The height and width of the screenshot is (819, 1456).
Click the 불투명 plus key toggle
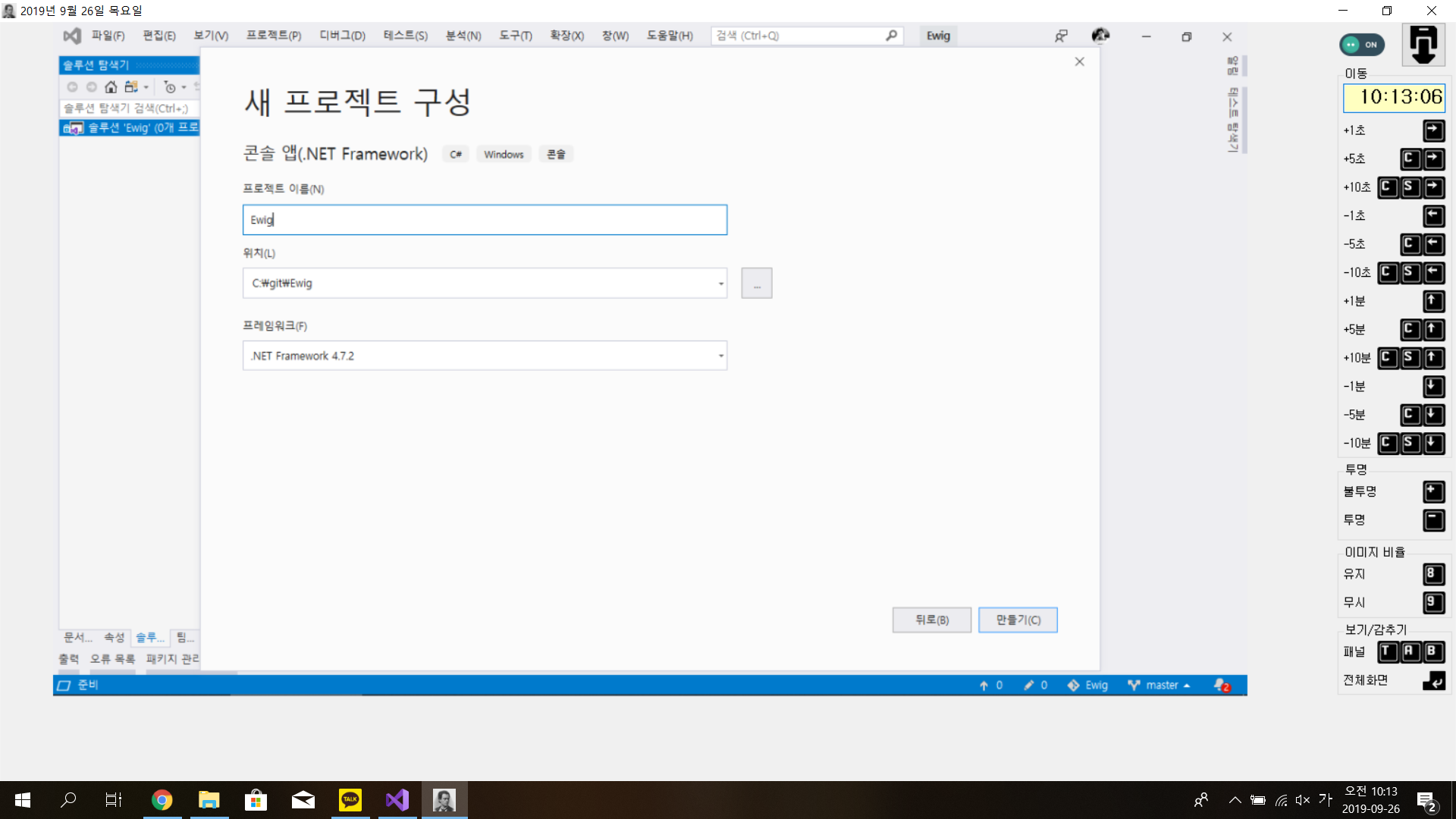click(1433, 491)
